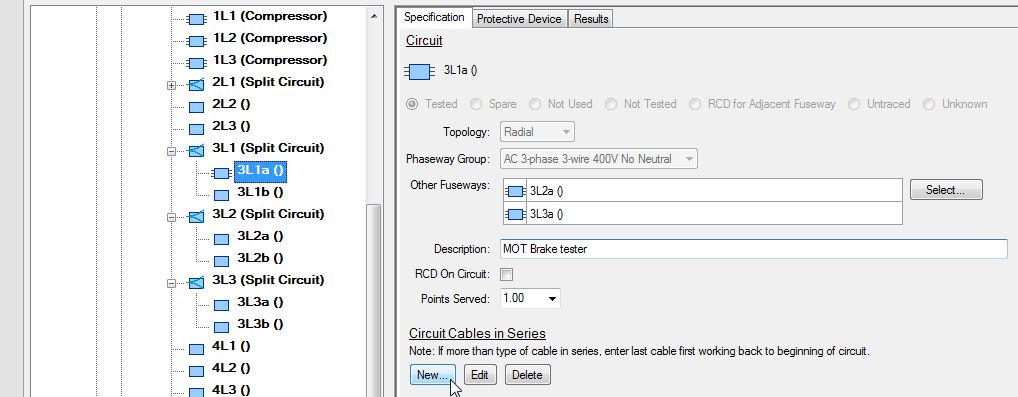This screenshot has width=1018, height=397.
Task: Click the 3L2a fuseway icon in tree
Action: pyautogui.click(x=221, y=240)
